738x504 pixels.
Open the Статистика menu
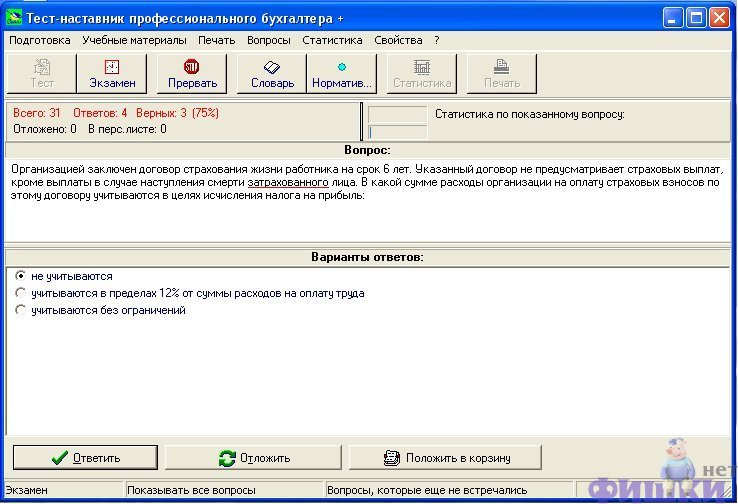click(x=332, y=40)
